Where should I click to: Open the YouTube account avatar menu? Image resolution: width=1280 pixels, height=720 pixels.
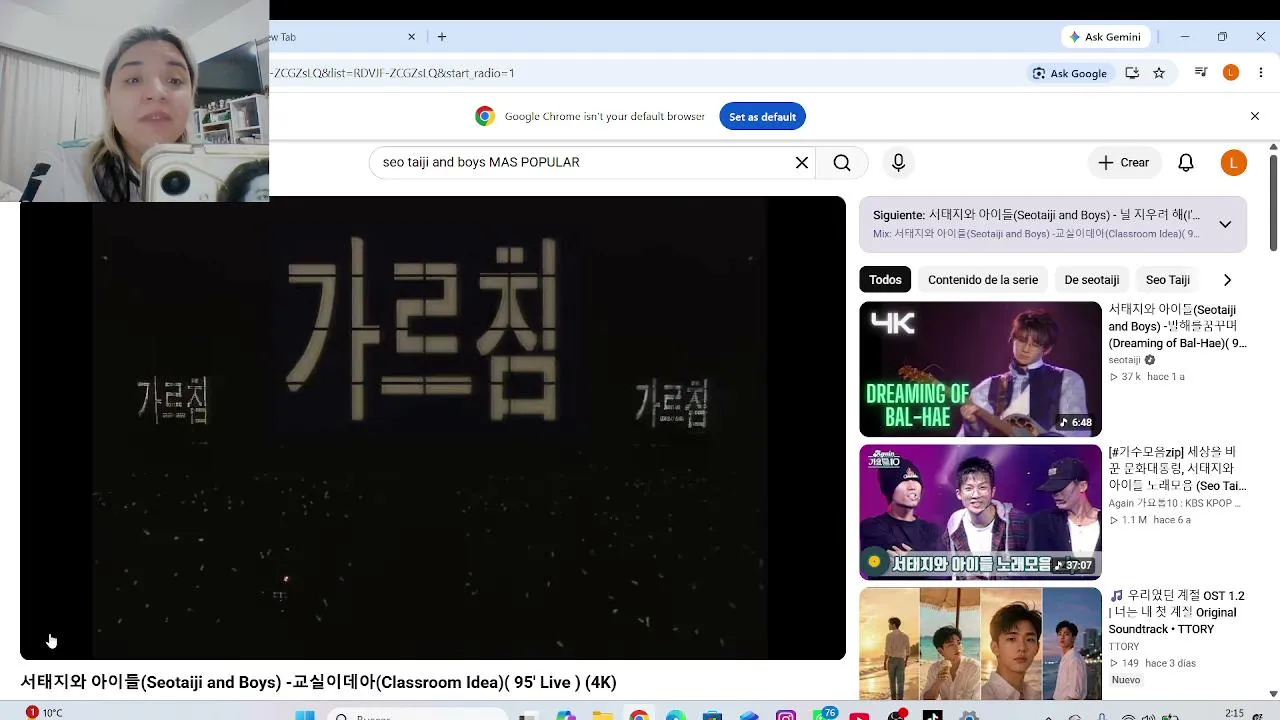click(1234, 162)
